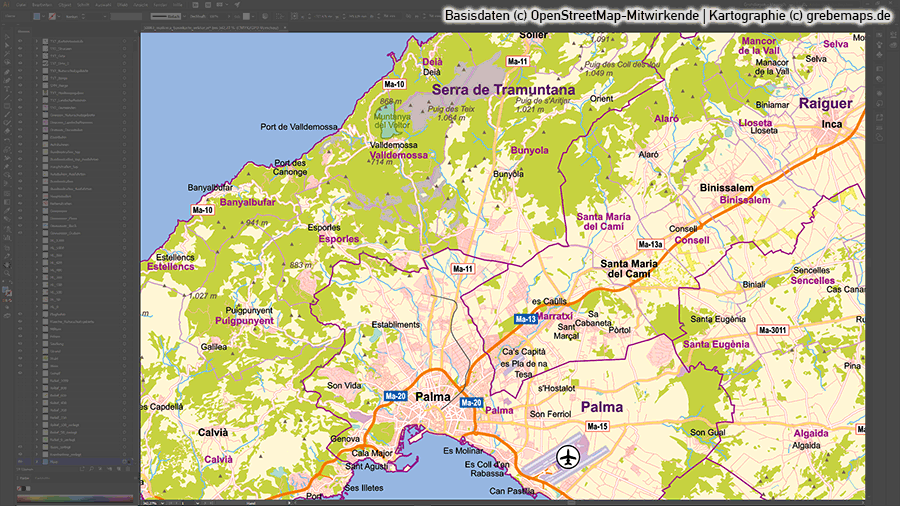
Task: Hide the TXT_Strassen layer via eye icon
Action: (x=20, y=48)
